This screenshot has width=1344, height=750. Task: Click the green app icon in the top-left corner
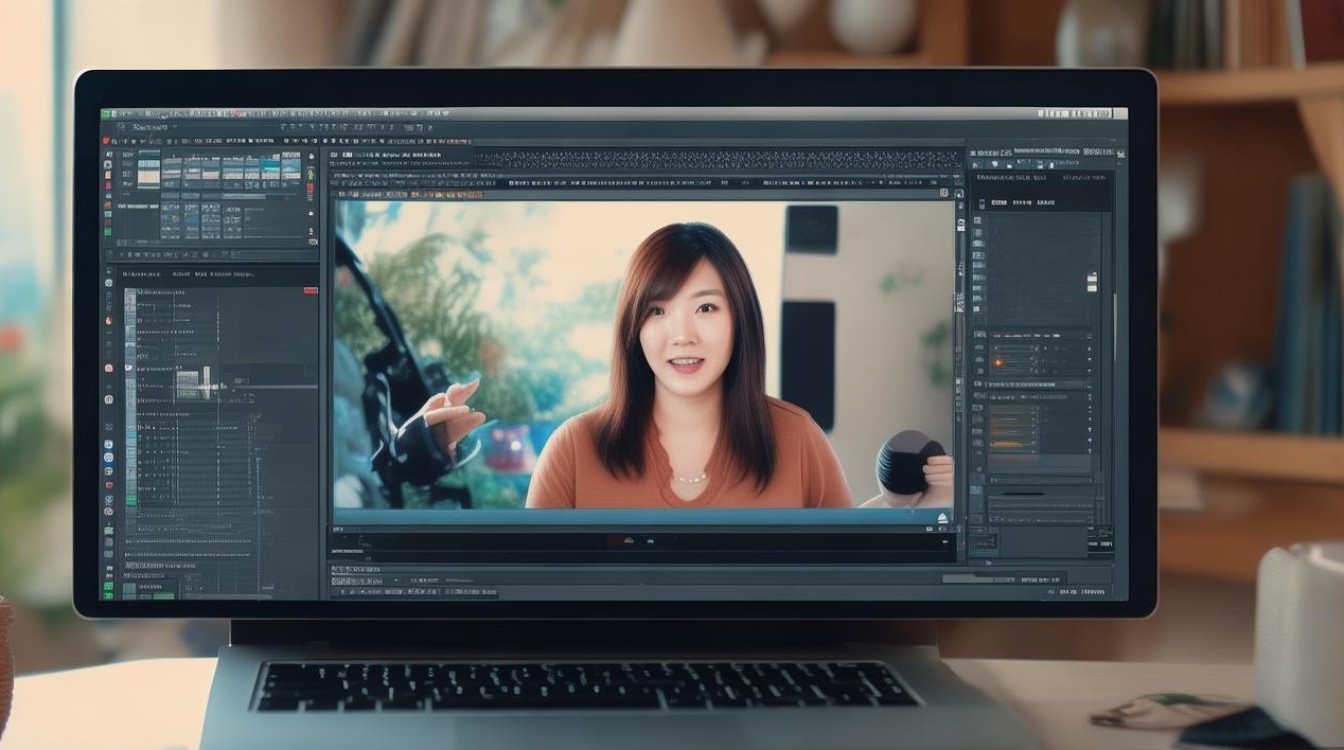pyautogui.click(x=107, y=114)
